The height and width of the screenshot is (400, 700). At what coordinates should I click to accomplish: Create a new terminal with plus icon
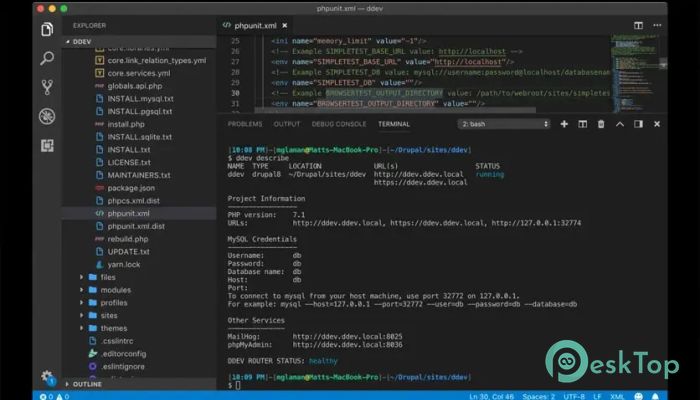pyautogui.click(x=564, y=124)
